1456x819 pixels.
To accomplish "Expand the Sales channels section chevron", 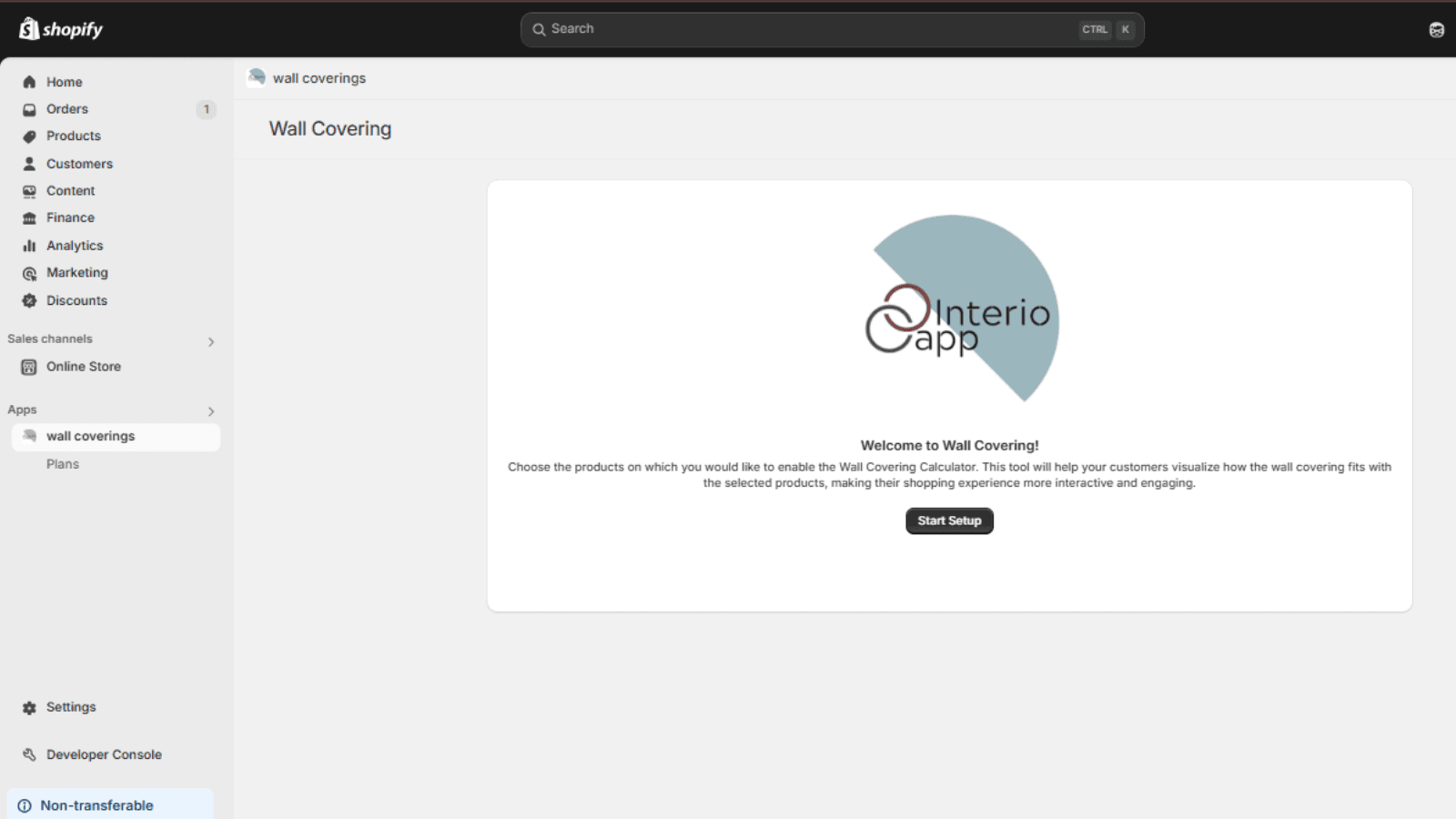I will (211, 342).
